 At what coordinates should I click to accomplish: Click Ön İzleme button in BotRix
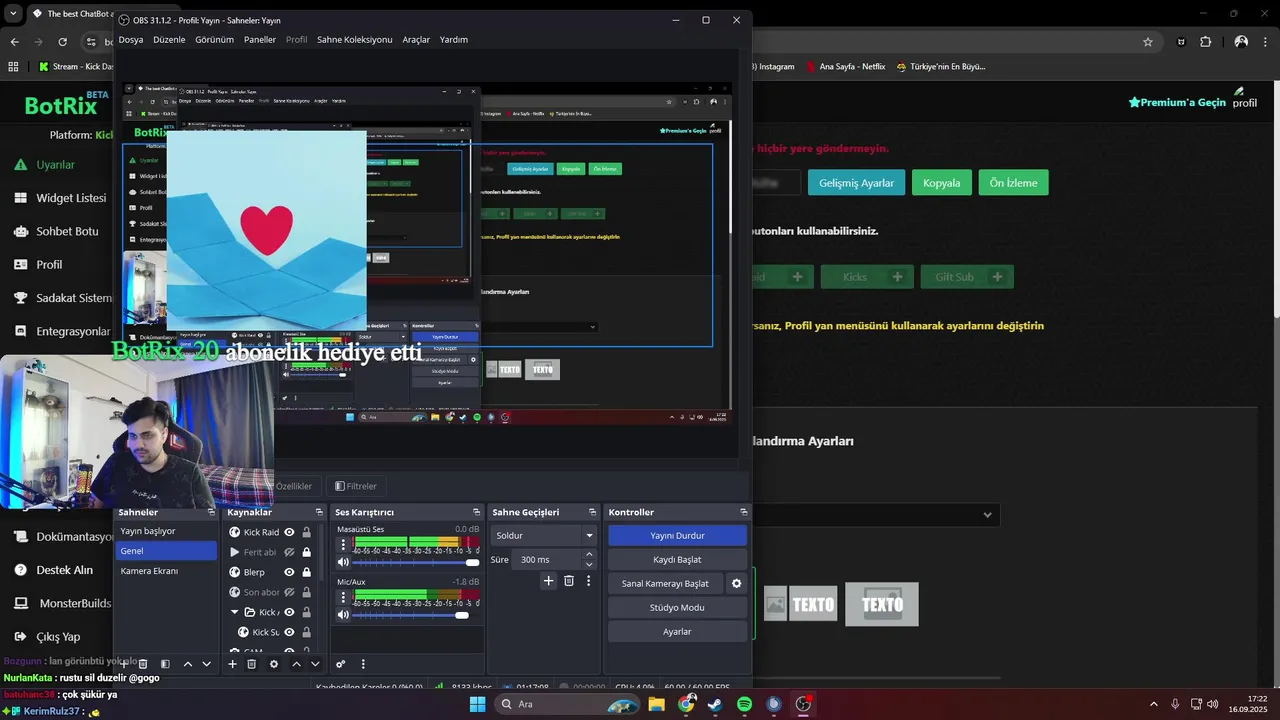pyautogui.click(x=1013, y=183)
